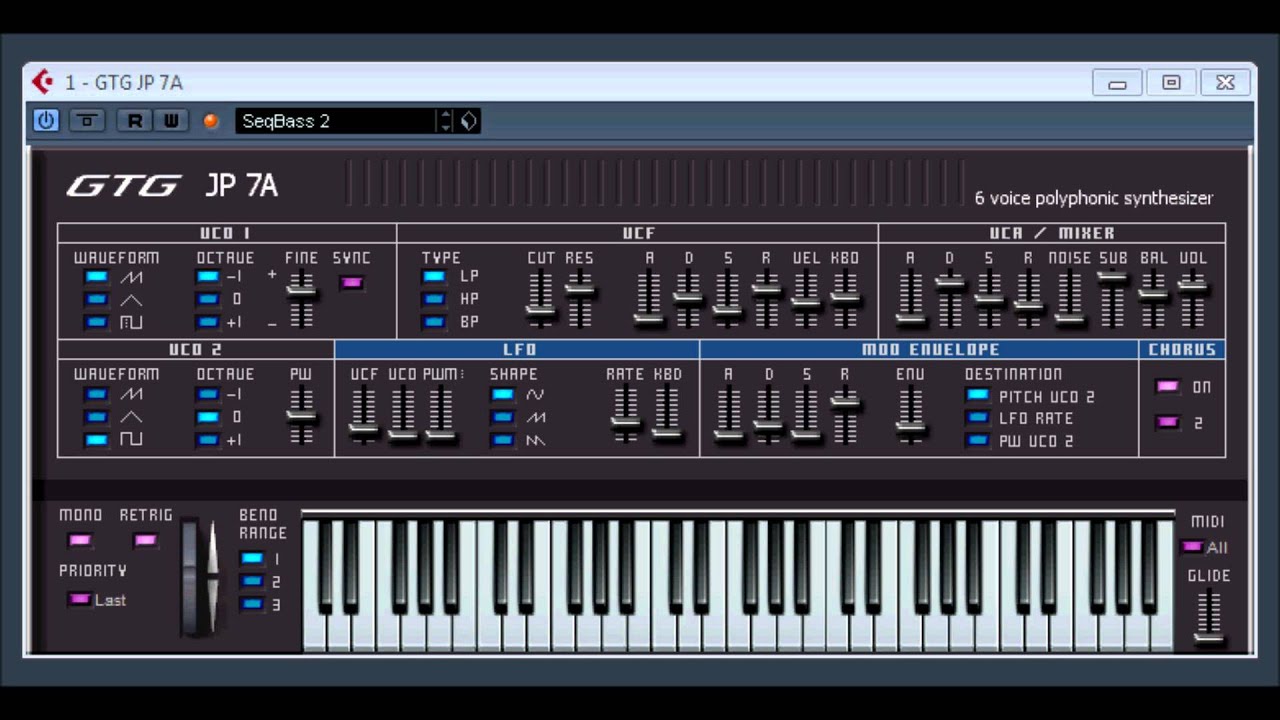Maximize the GTG JP 7A window

1171,83
